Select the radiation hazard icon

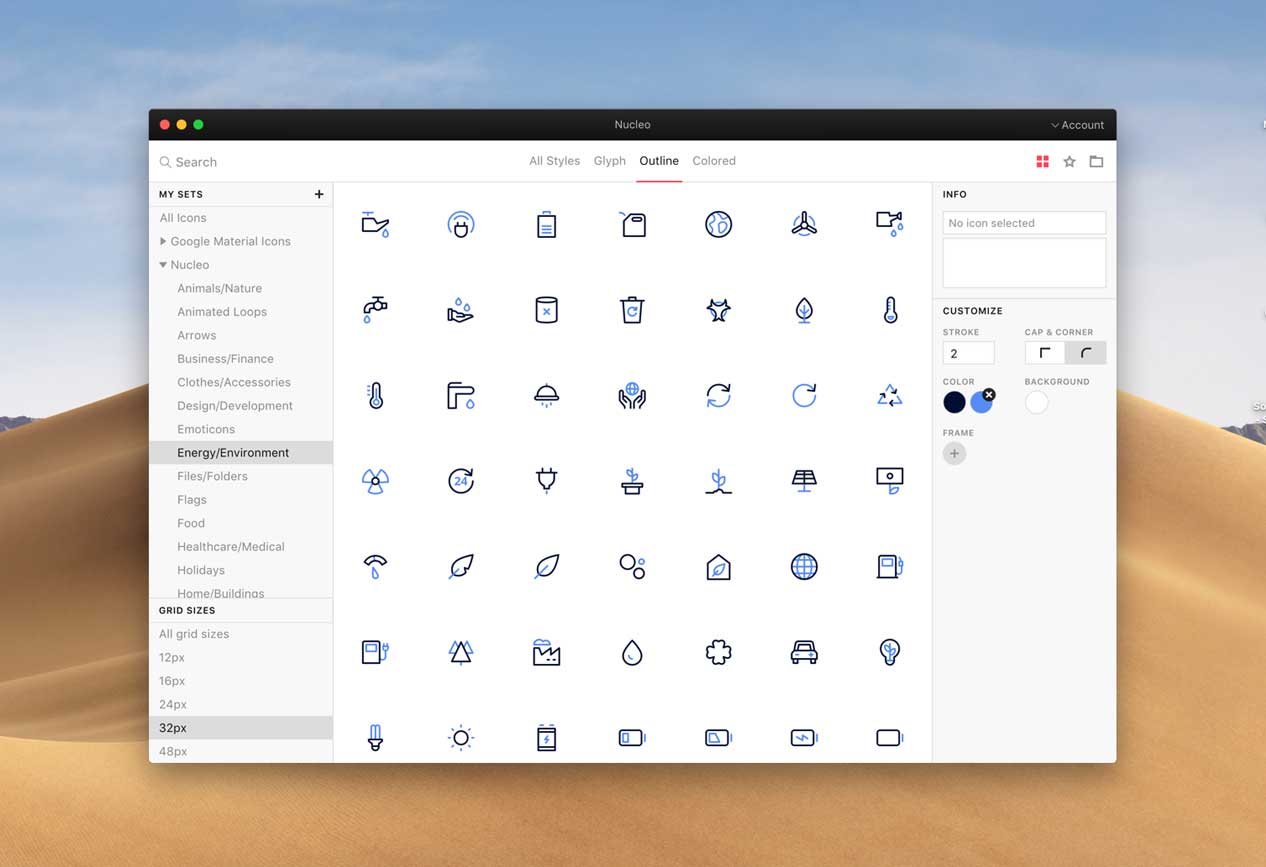point(374,480)
